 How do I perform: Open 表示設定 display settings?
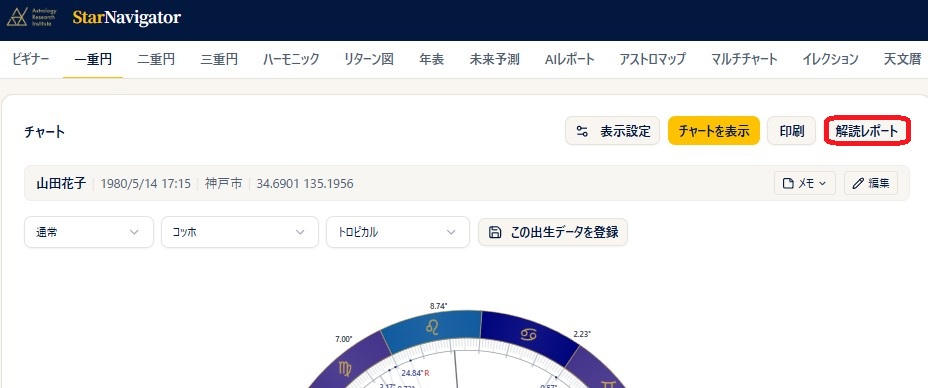tap(613, 131)
